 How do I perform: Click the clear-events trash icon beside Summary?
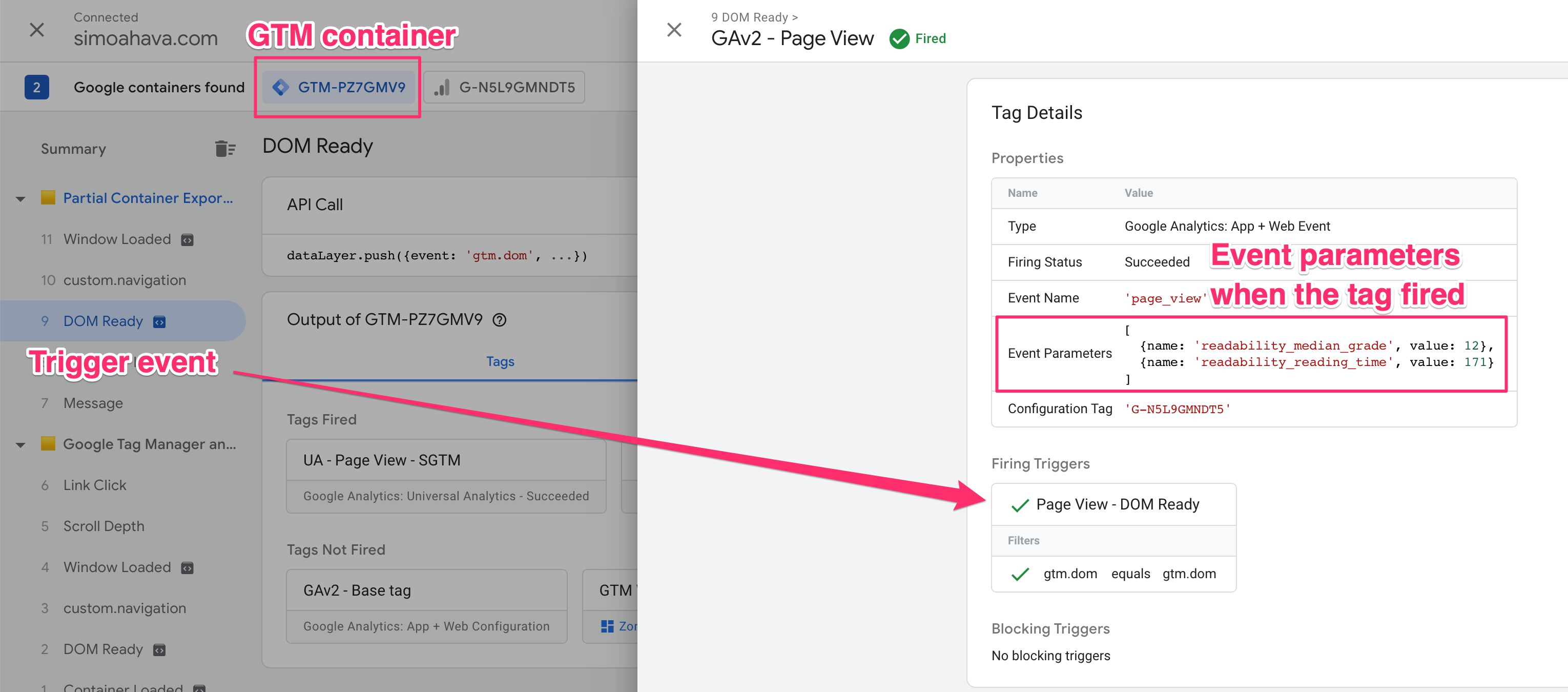click(224, 149)
